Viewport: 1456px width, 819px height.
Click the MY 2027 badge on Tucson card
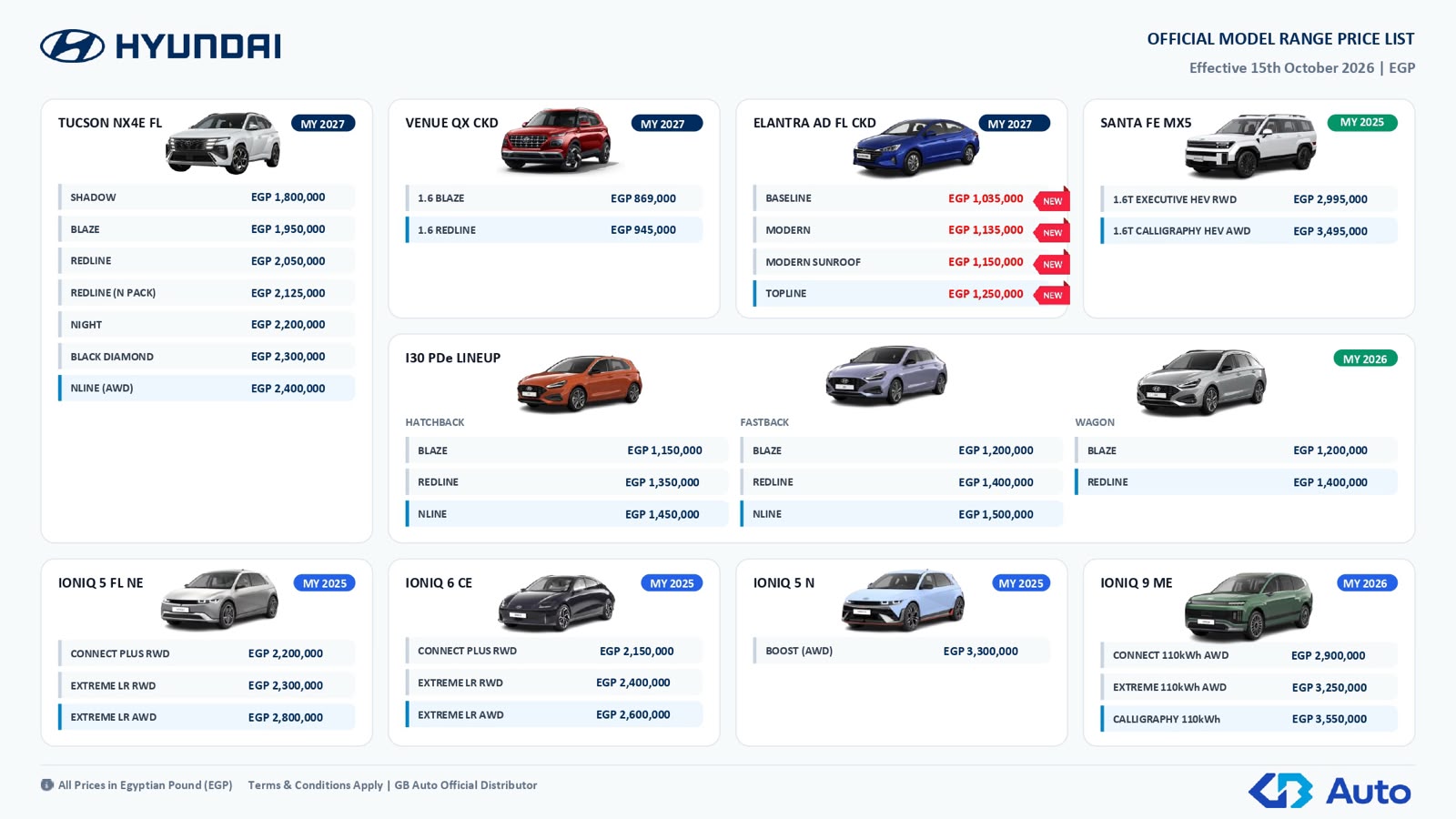click(323, 124)
